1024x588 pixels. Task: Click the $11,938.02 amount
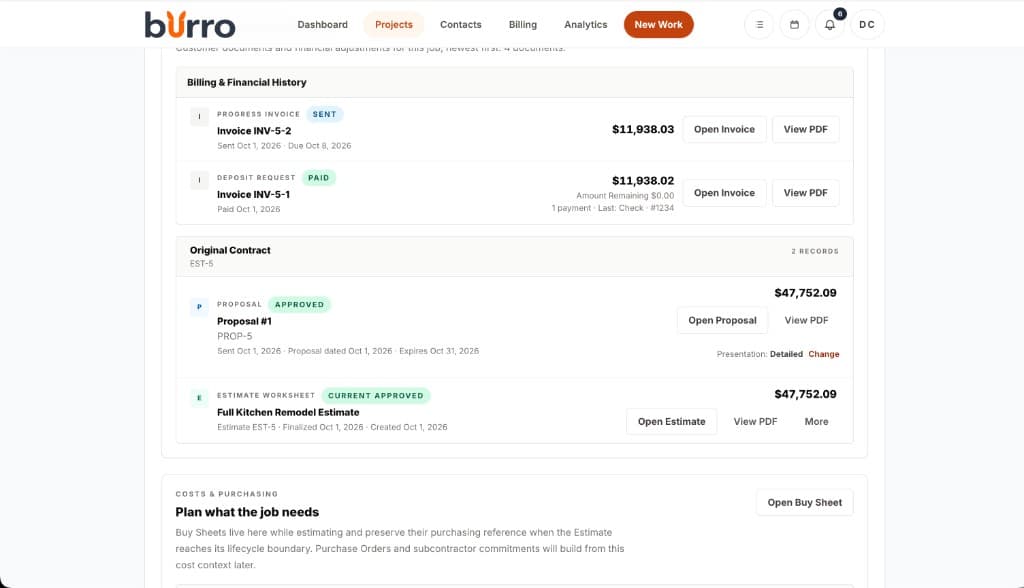click(x=643, y=180)
